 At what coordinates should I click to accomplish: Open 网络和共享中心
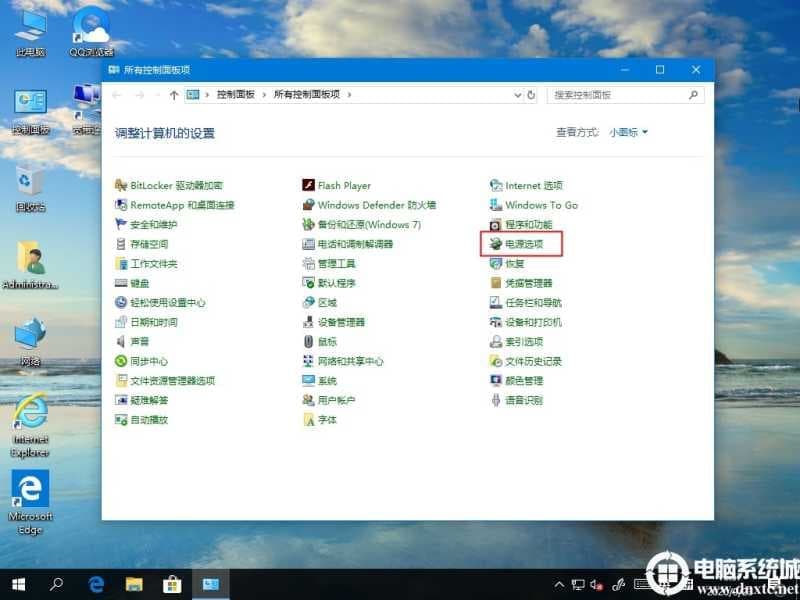[350, 360]
